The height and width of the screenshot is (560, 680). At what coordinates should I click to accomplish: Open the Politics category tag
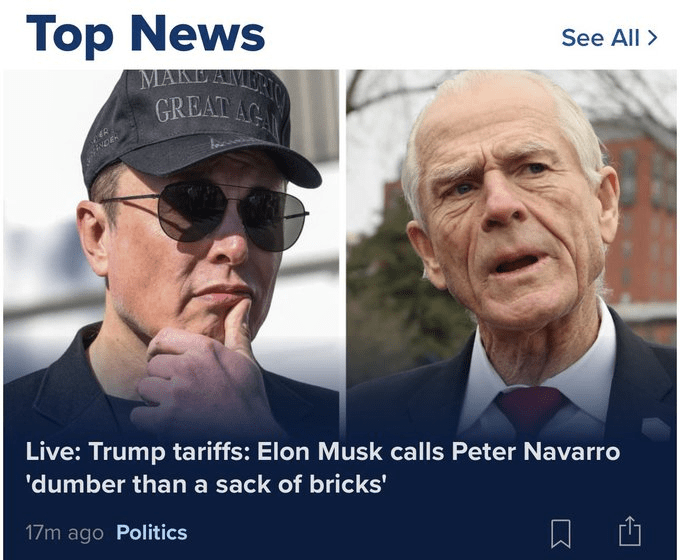click(151, 532)
